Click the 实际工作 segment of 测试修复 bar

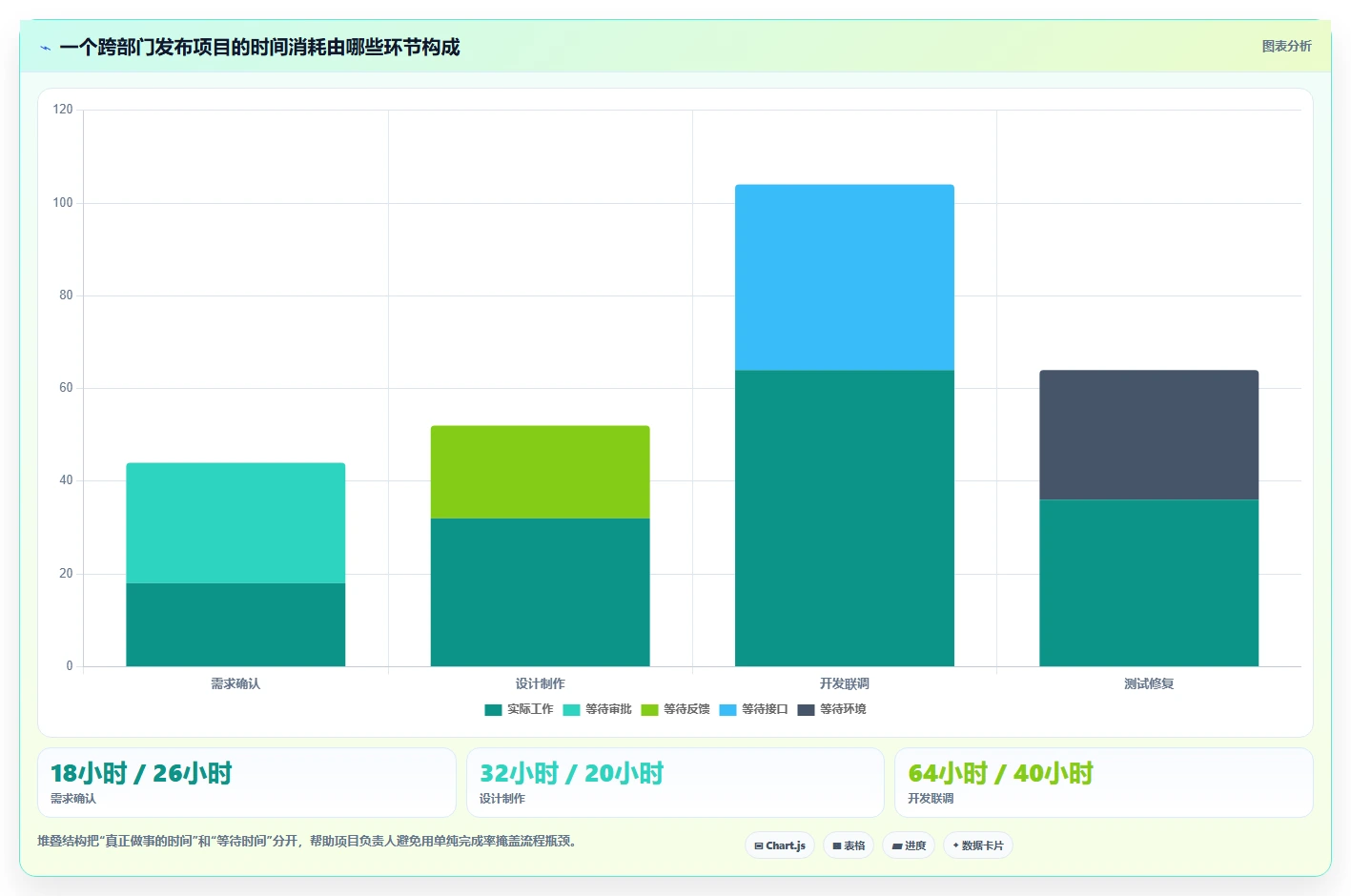1149,582
